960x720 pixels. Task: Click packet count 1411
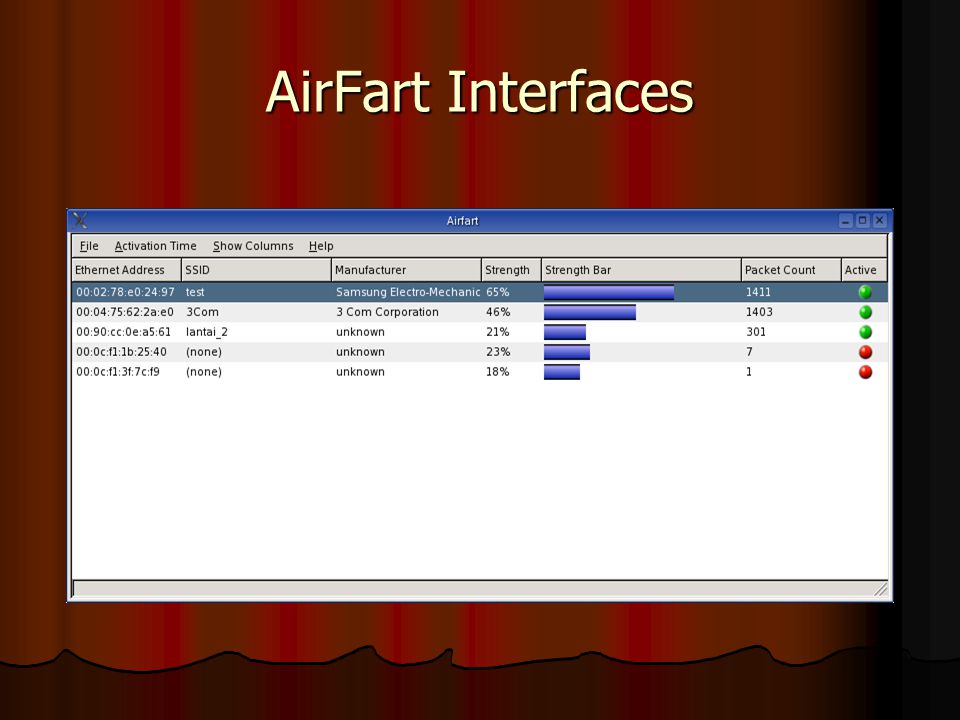(x=758, y=292)
